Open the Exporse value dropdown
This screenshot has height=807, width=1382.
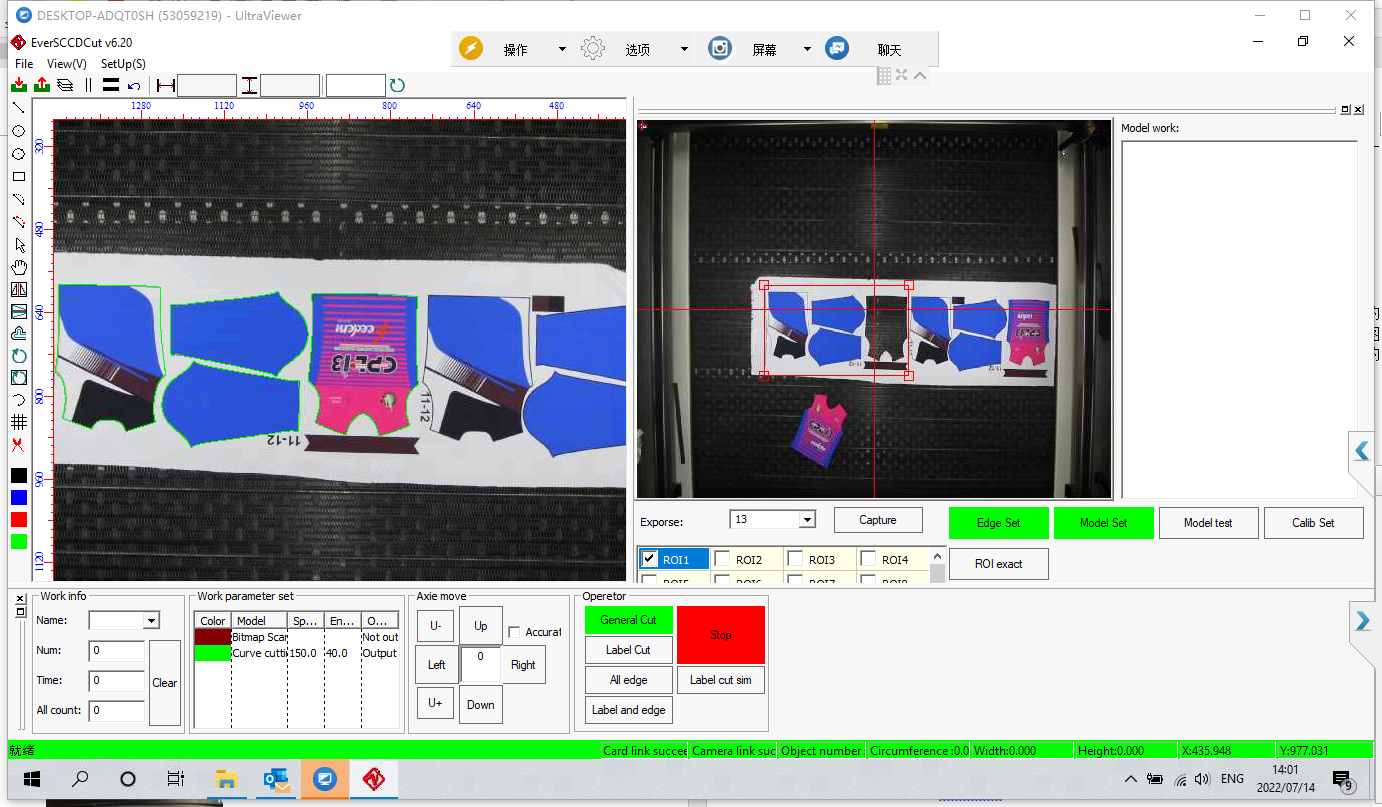click(807, 520)
